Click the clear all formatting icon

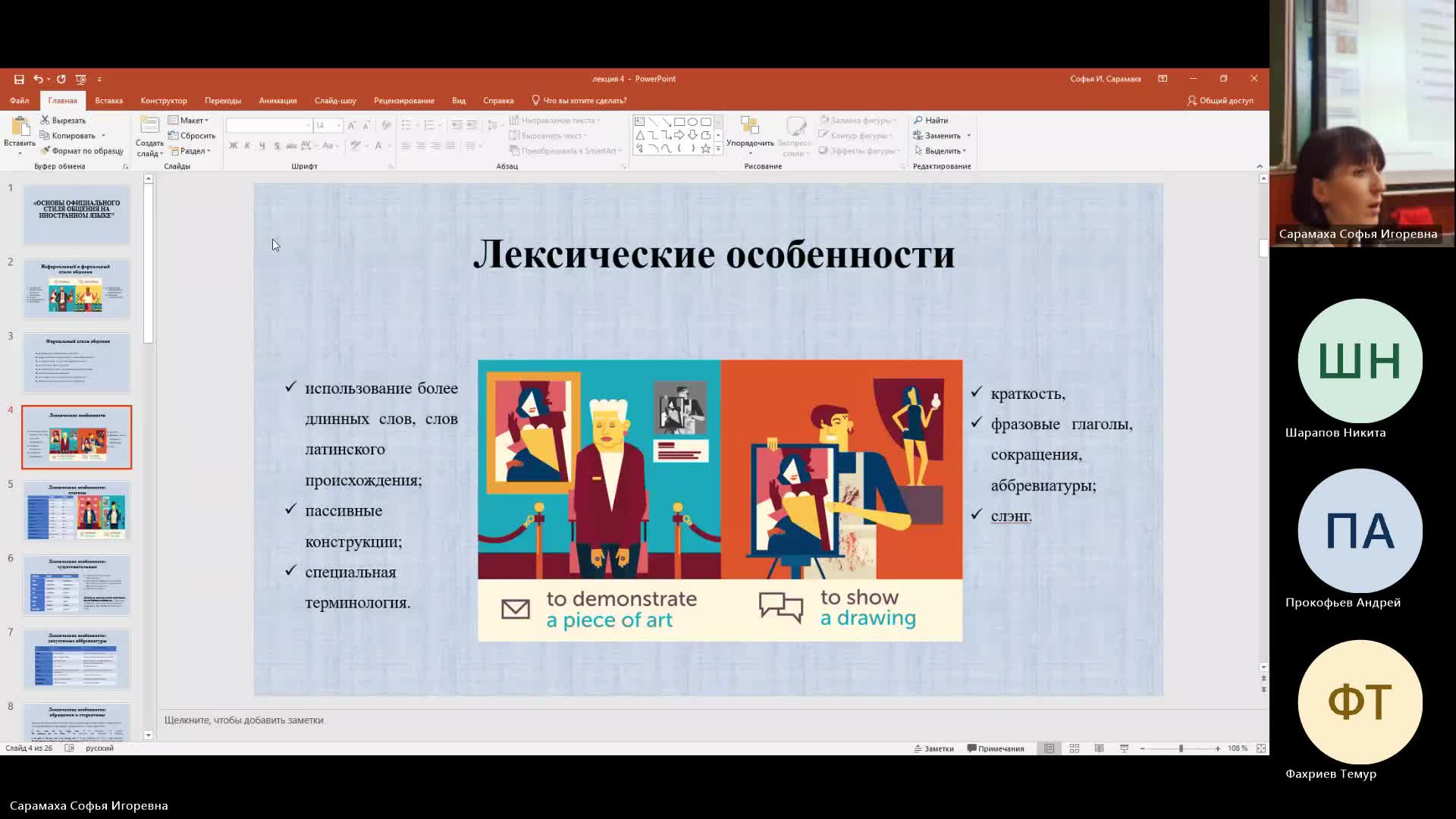(386, 125)
